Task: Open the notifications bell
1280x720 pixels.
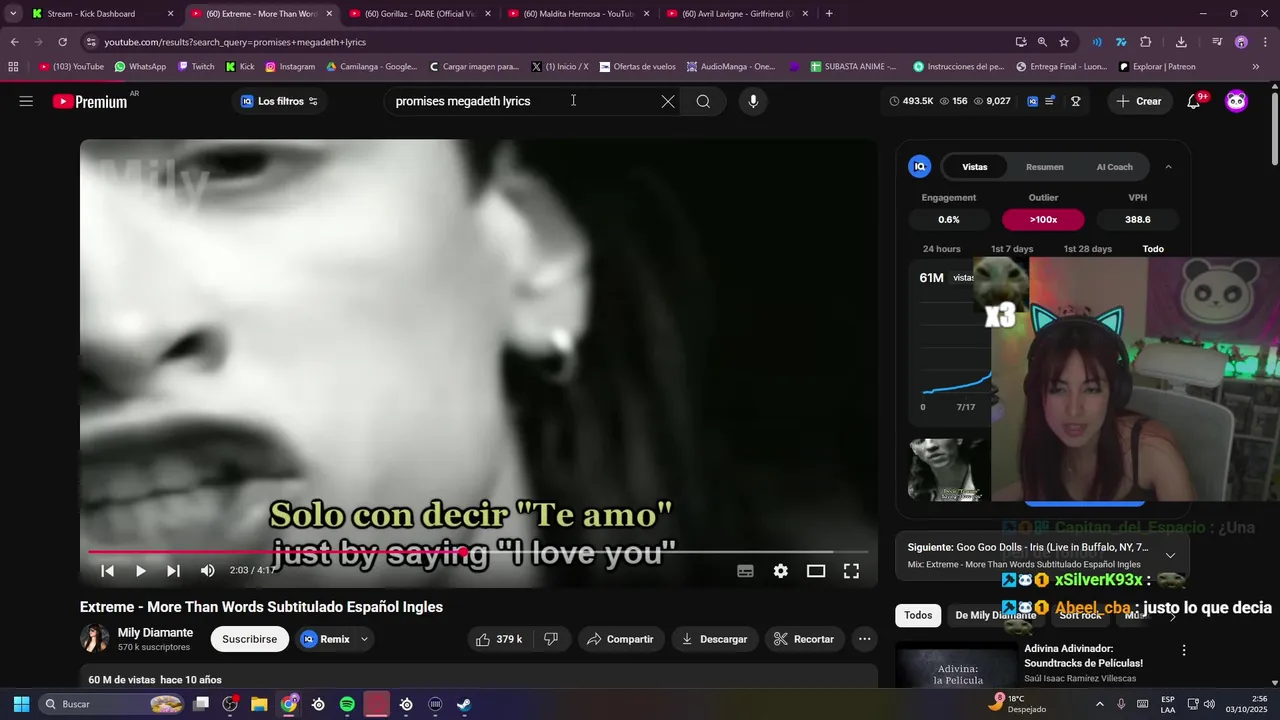Action: tap(1193, 101)
